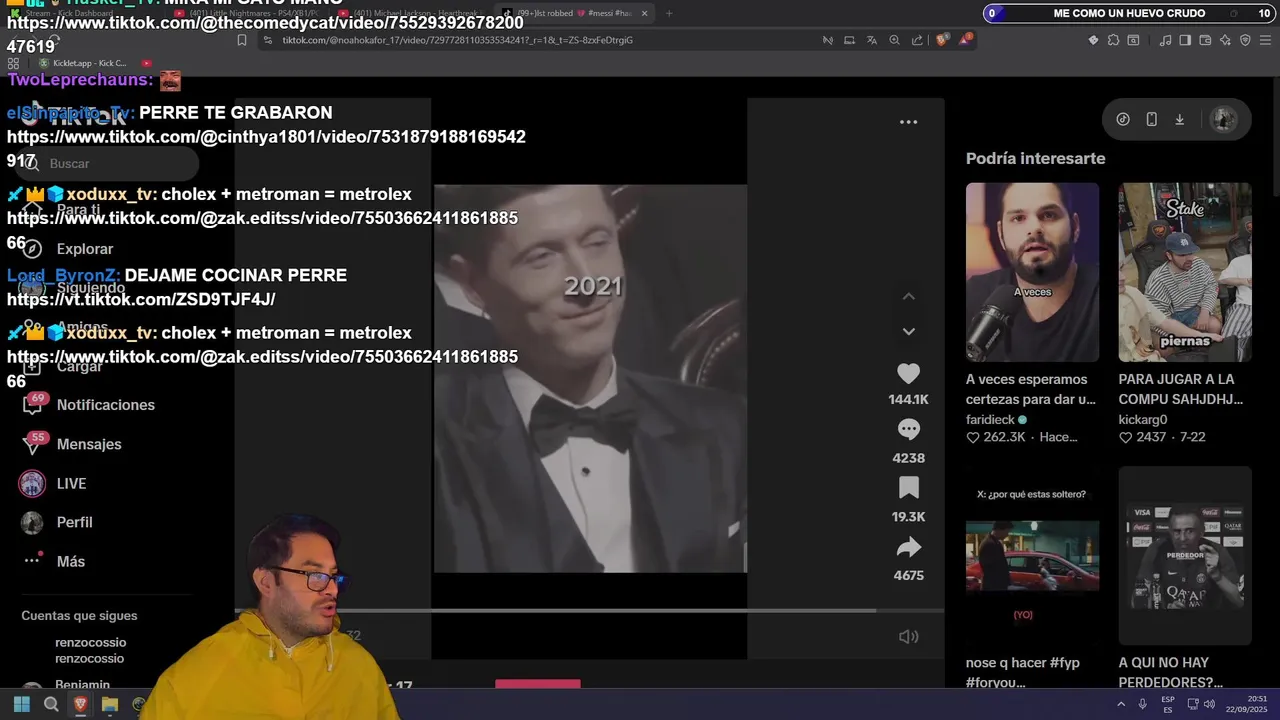This screenshot has width=1280, height=720.
Task: Open Windows Start menu
Action: click(x=21, y=704)
